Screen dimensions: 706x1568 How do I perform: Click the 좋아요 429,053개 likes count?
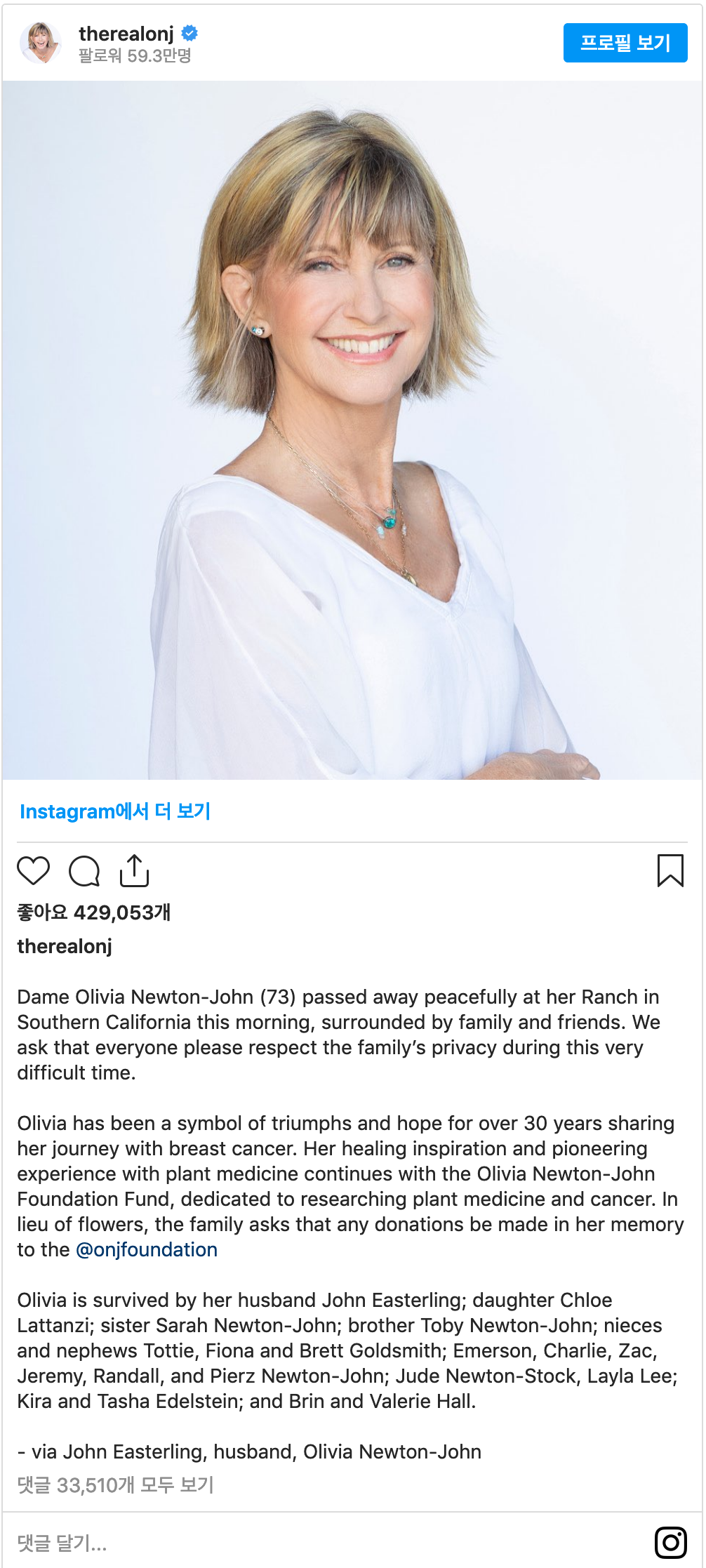click(94, 912)
